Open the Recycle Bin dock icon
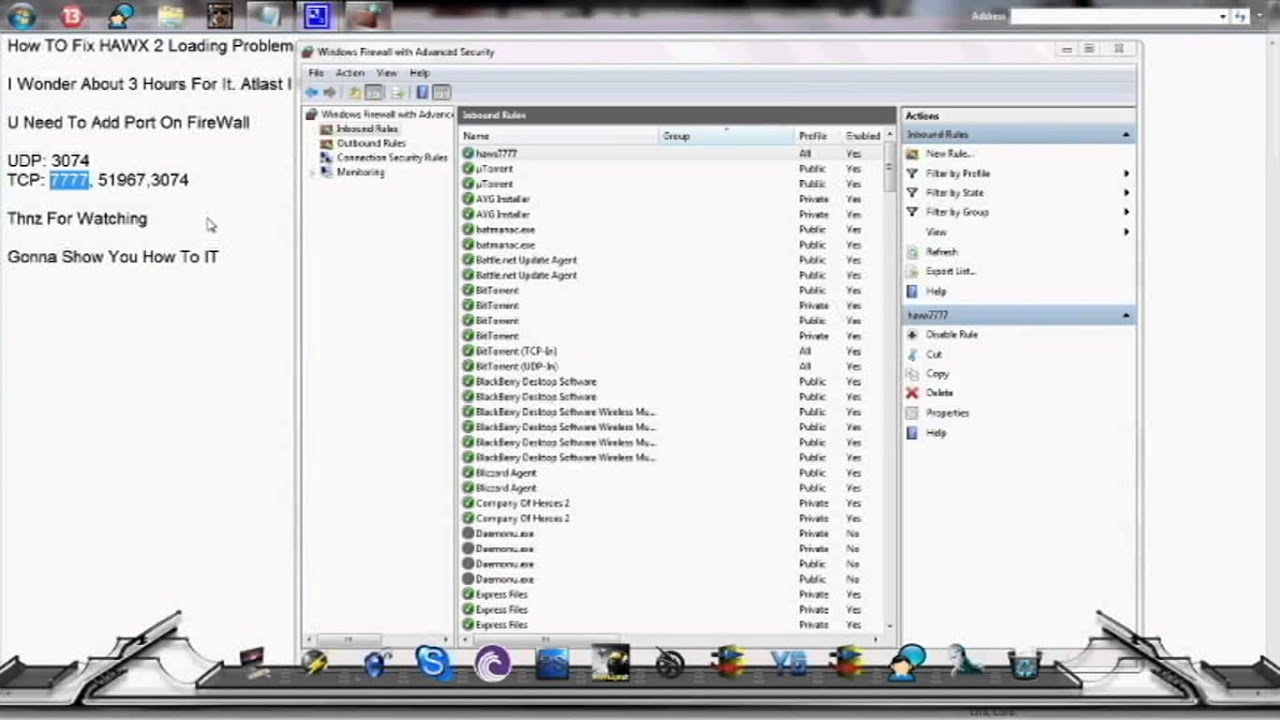The width and height of the screenshot is (1280, 720). 1023,663
